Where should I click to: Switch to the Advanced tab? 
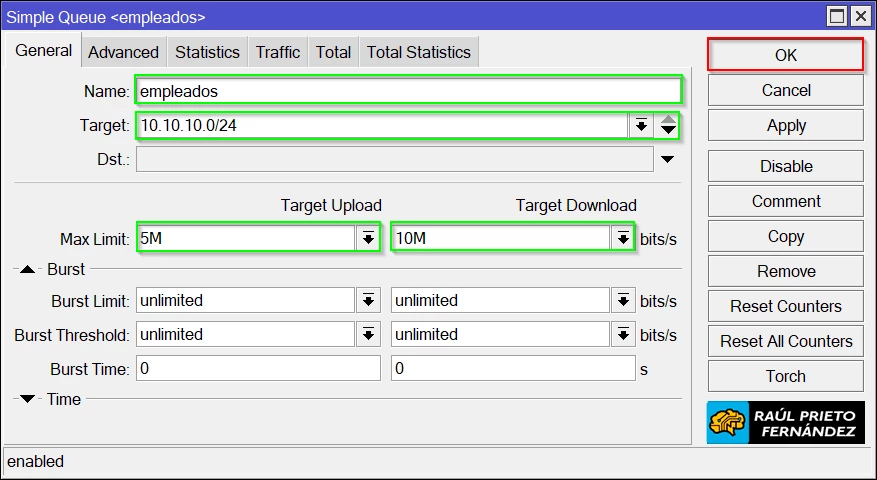123,52
